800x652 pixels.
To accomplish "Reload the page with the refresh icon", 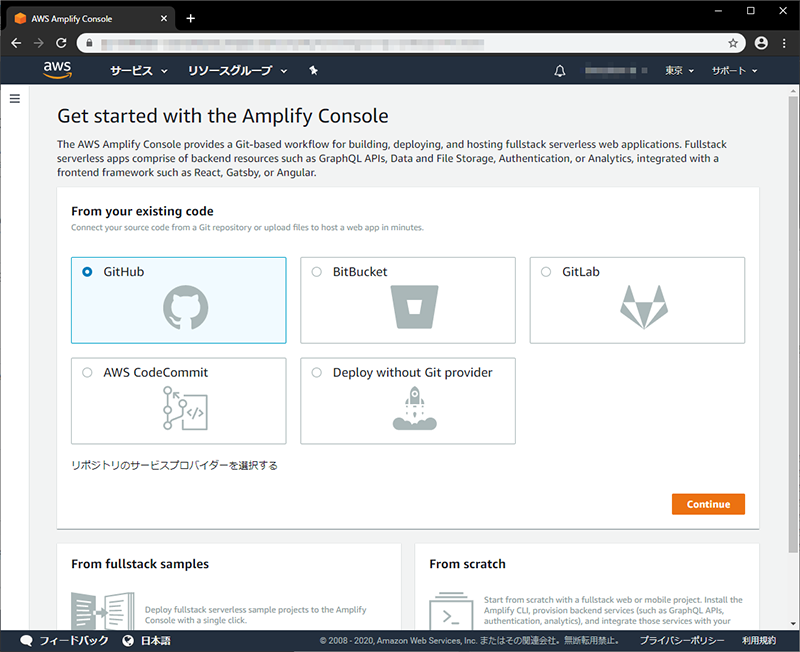I will click(x=61, y=43).
